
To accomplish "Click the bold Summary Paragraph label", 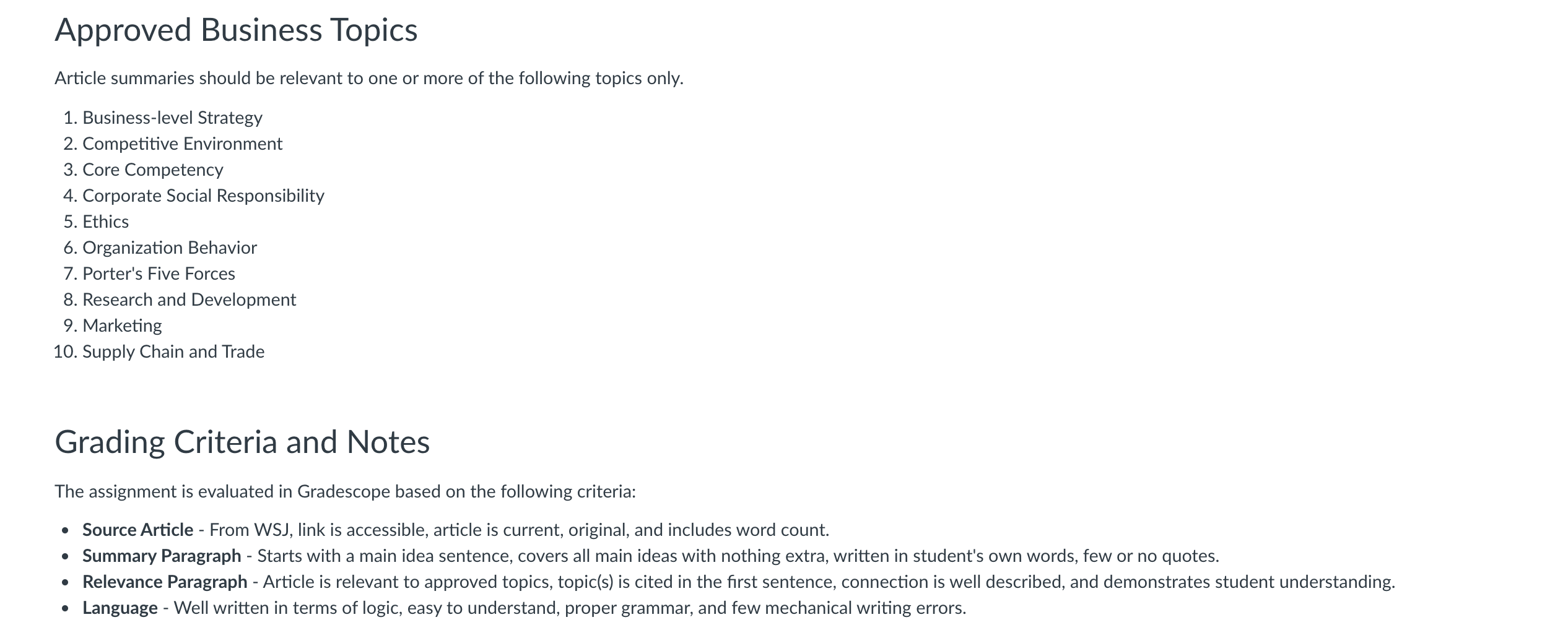I will (x=162, y=556).
